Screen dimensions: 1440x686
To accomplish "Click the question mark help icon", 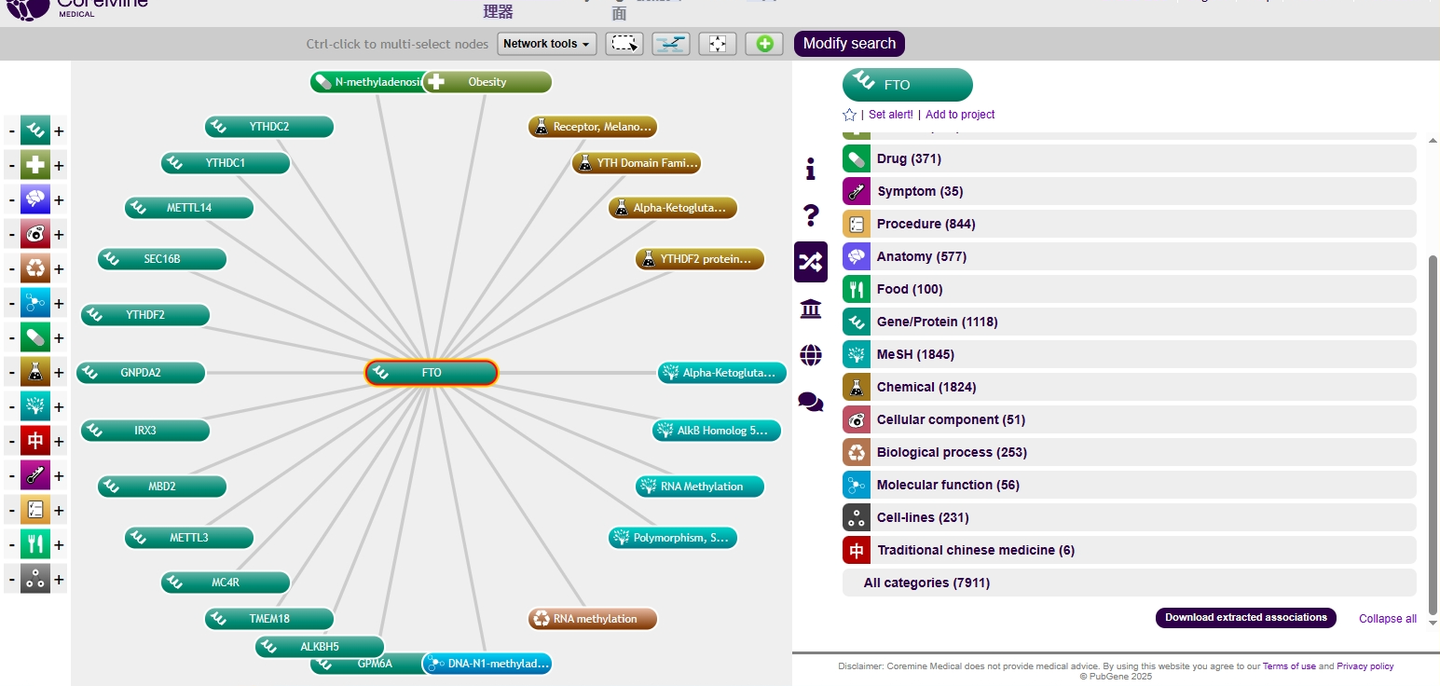I will click(x=811, y=215).
